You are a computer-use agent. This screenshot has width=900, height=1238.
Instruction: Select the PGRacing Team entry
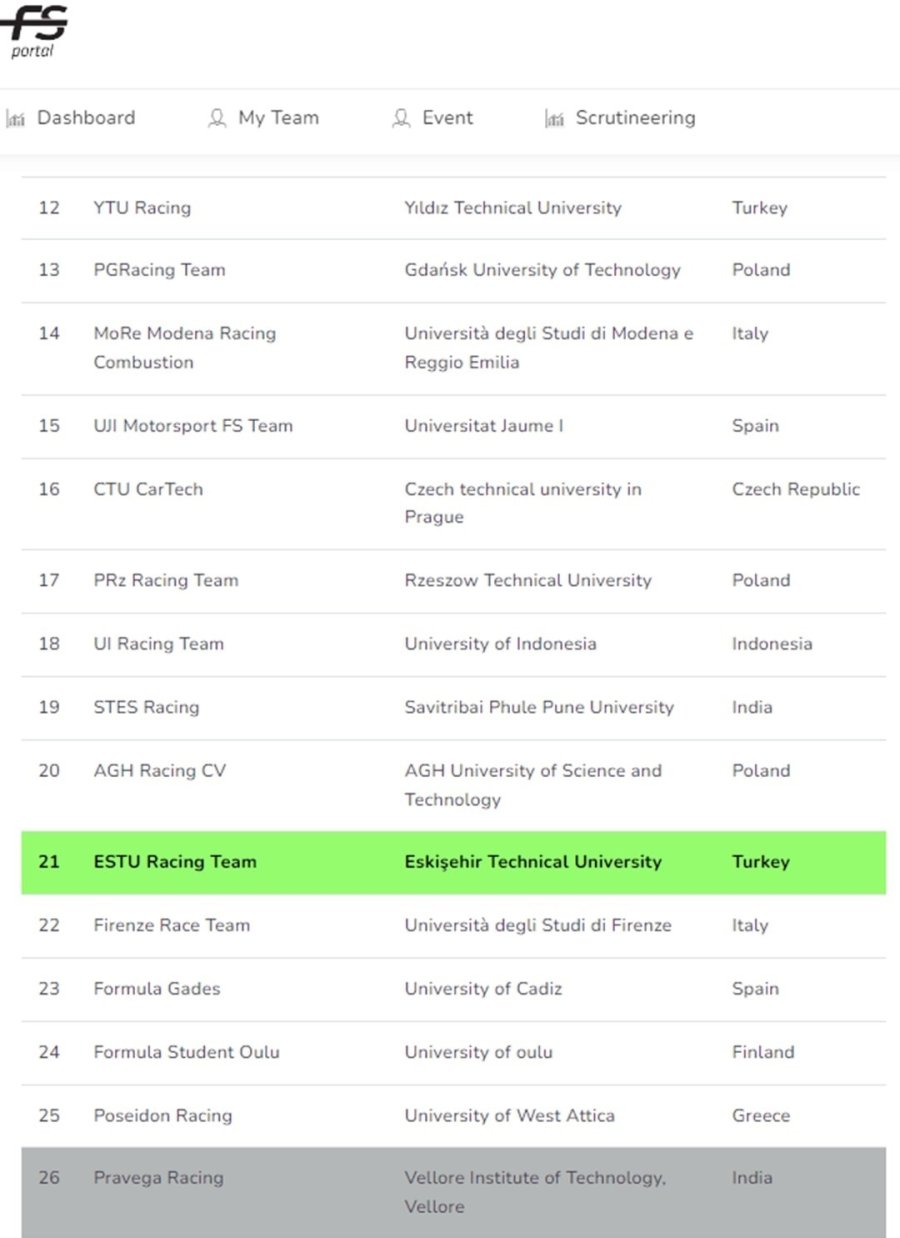tap(159, 270)
